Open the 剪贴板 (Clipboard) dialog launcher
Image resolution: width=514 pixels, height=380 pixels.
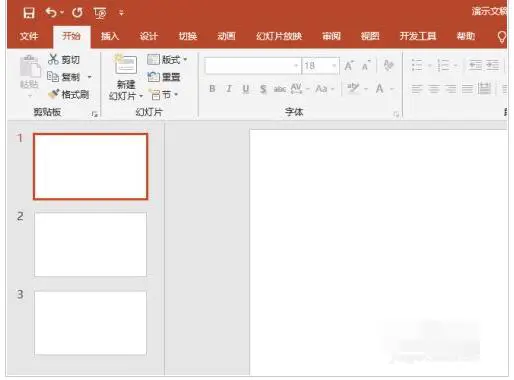[x=95, y=114]
